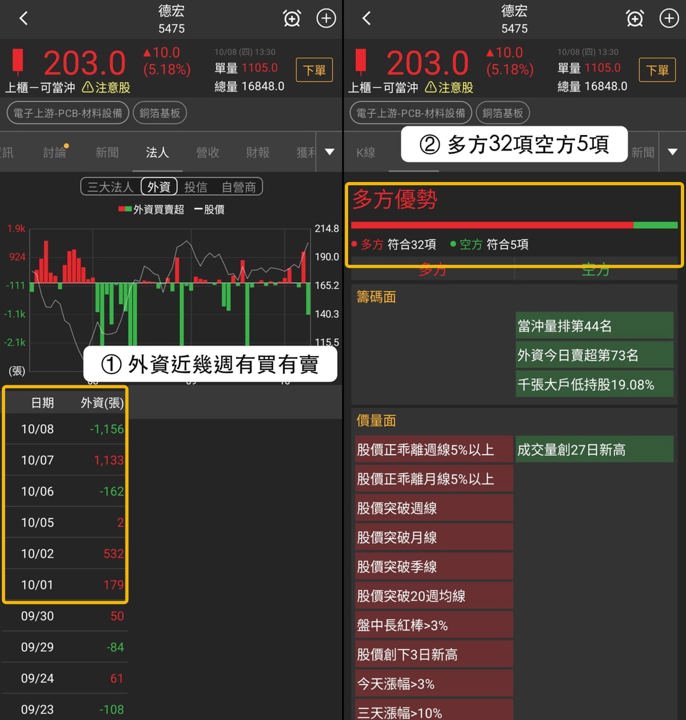Tap 外資(張) column header
The image size is (686, 720).
click(x=102, y=403)
